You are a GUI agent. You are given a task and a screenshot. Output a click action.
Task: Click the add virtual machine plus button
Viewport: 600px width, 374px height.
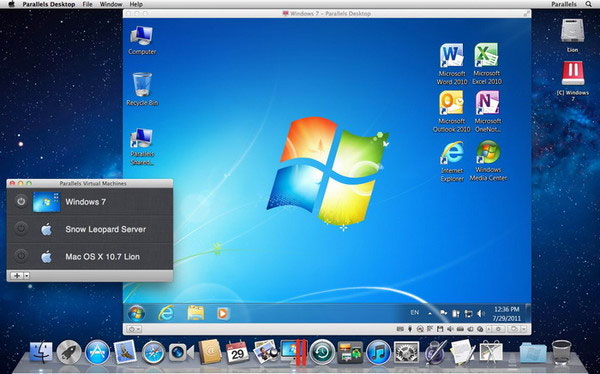(x=17, y=276)
